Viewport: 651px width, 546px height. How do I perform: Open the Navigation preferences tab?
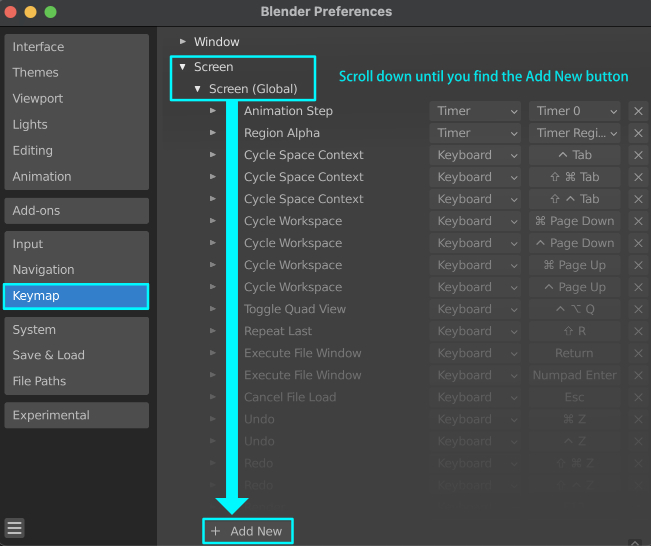click(x=76, y=270)
